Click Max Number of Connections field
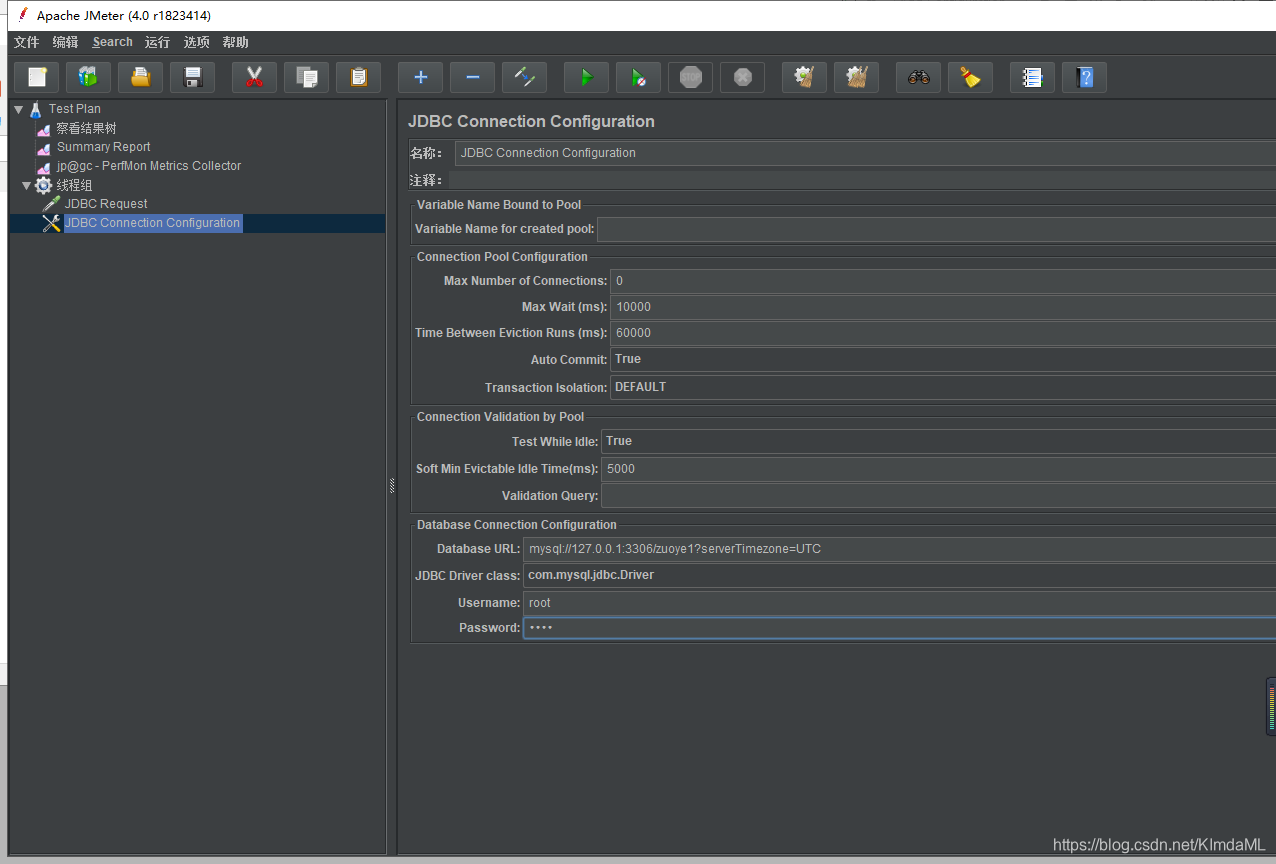 943,281
